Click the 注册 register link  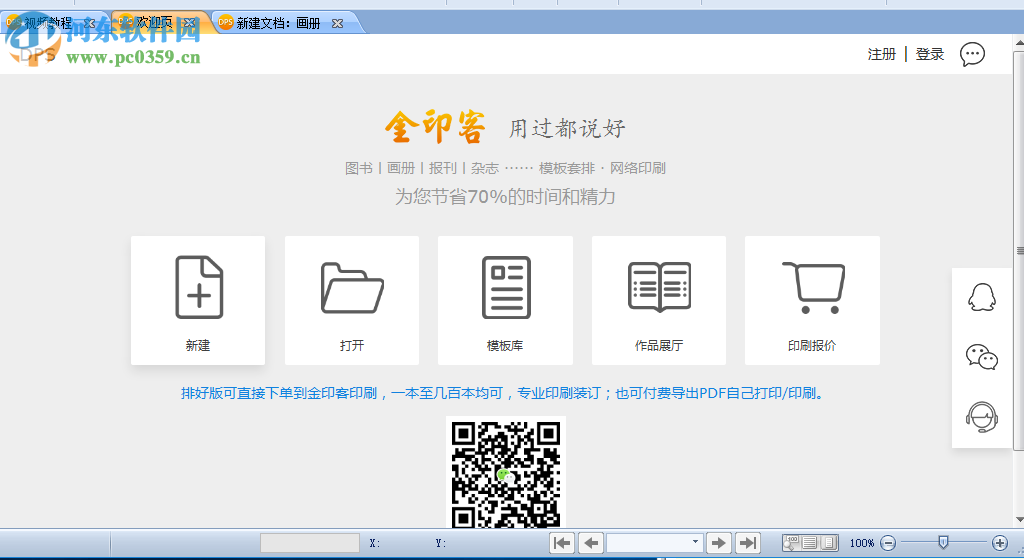[882, 54]
